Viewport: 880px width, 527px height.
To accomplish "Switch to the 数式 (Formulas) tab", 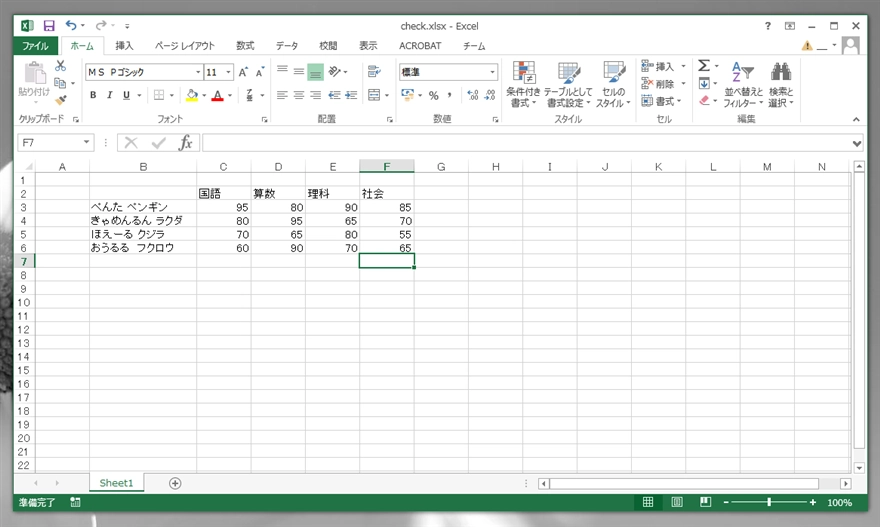I will tap(245, 46).
